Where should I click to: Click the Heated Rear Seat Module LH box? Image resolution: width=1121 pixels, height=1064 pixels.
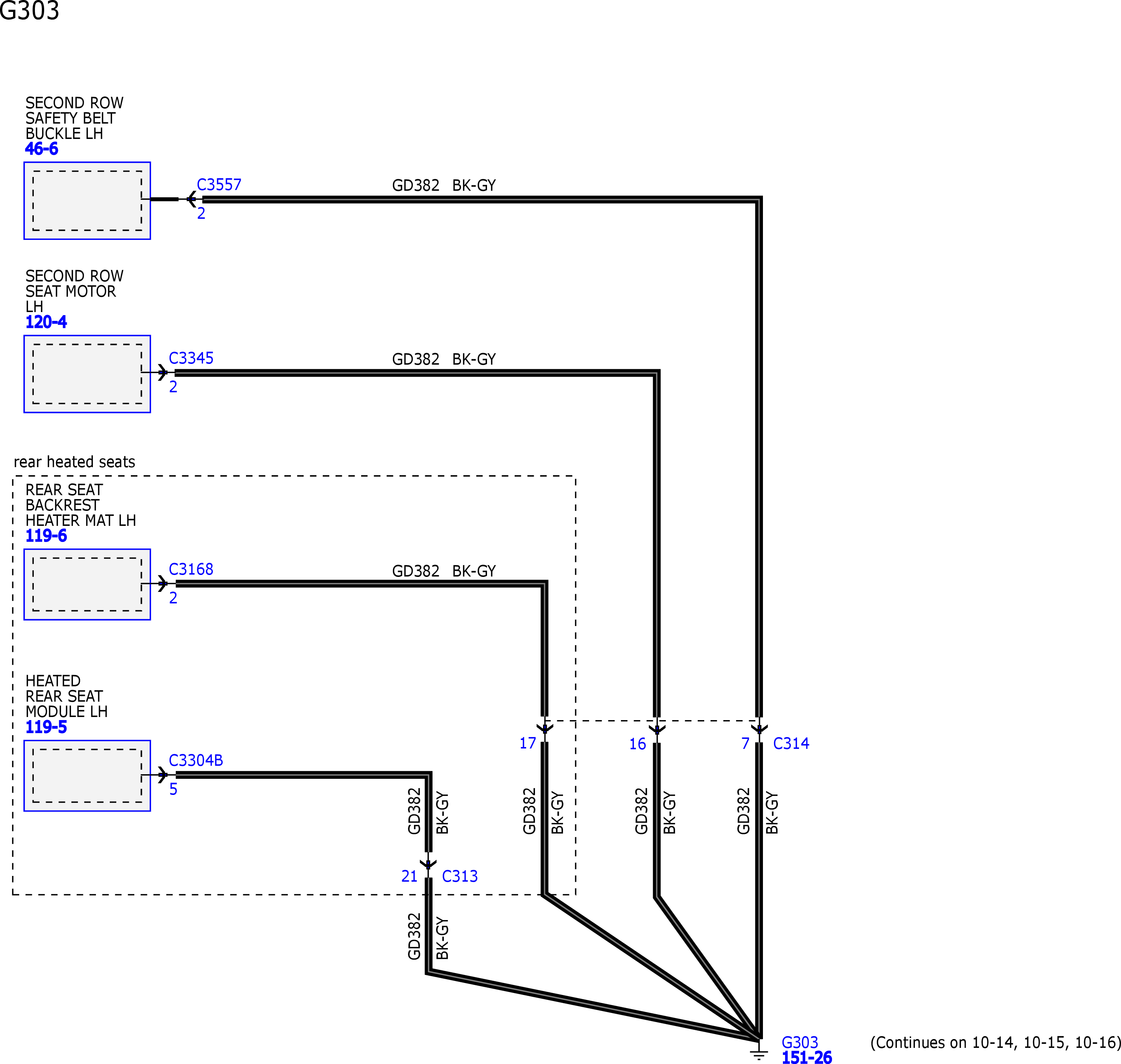point(88,775)
